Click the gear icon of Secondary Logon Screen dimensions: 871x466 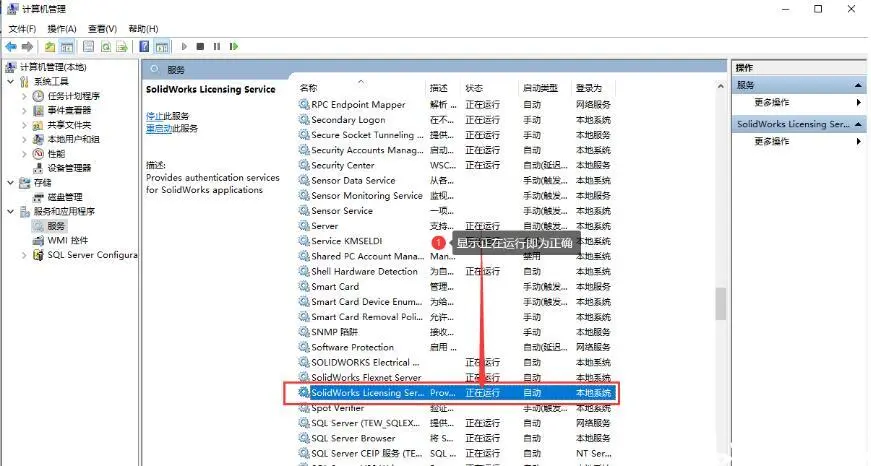click(304, 119)
